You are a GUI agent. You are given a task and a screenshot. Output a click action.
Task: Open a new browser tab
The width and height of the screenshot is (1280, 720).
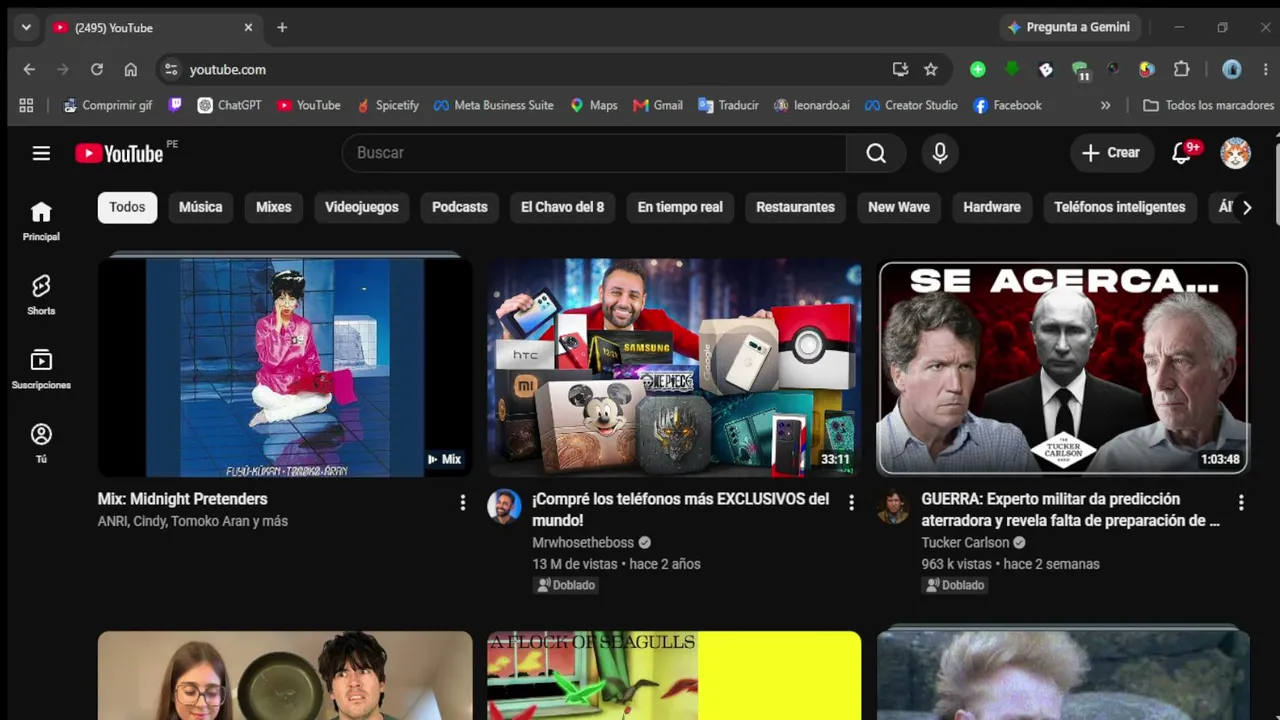(282, 27)
